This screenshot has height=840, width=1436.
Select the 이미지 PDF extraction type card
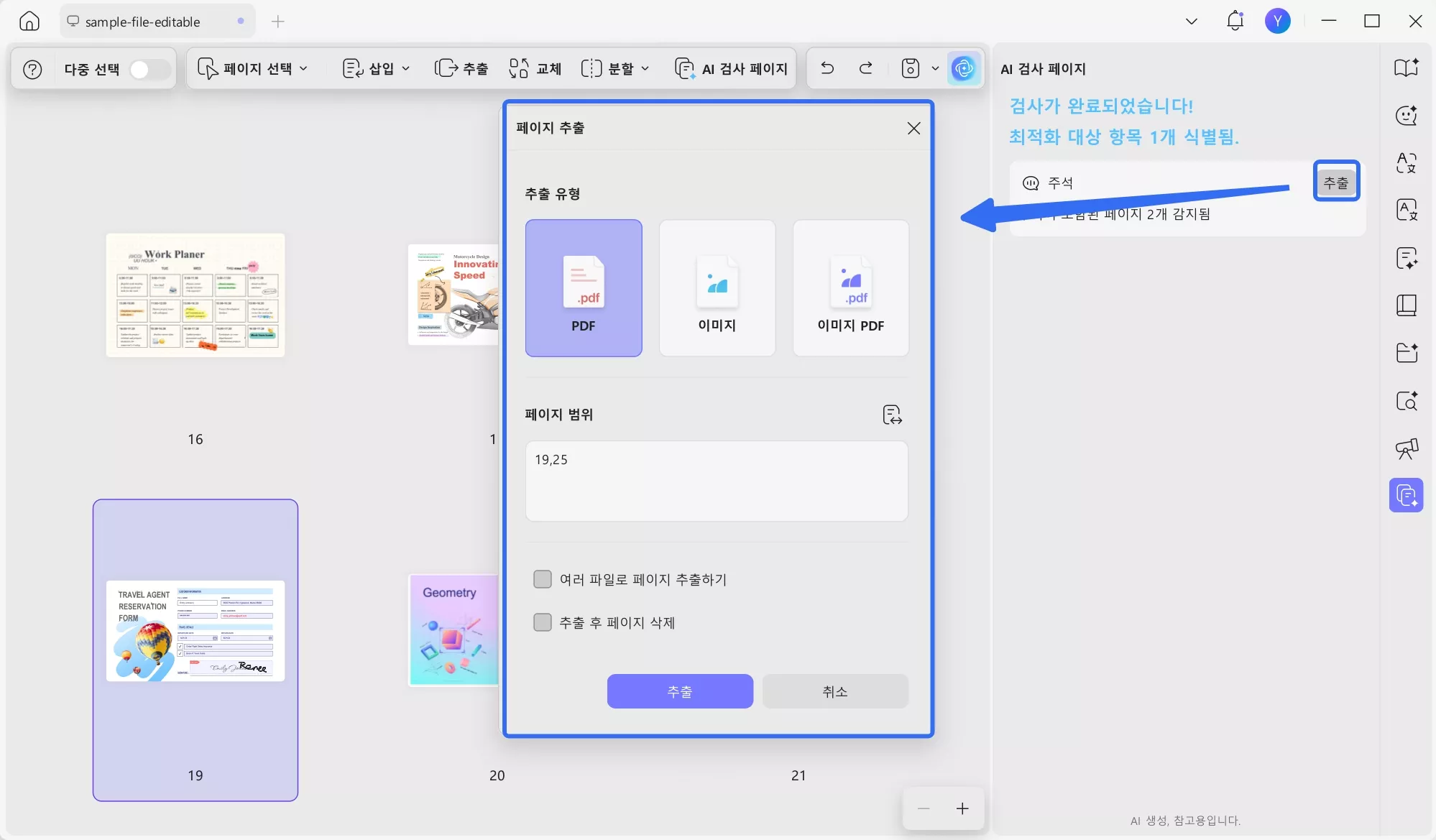tap(850, 287)
